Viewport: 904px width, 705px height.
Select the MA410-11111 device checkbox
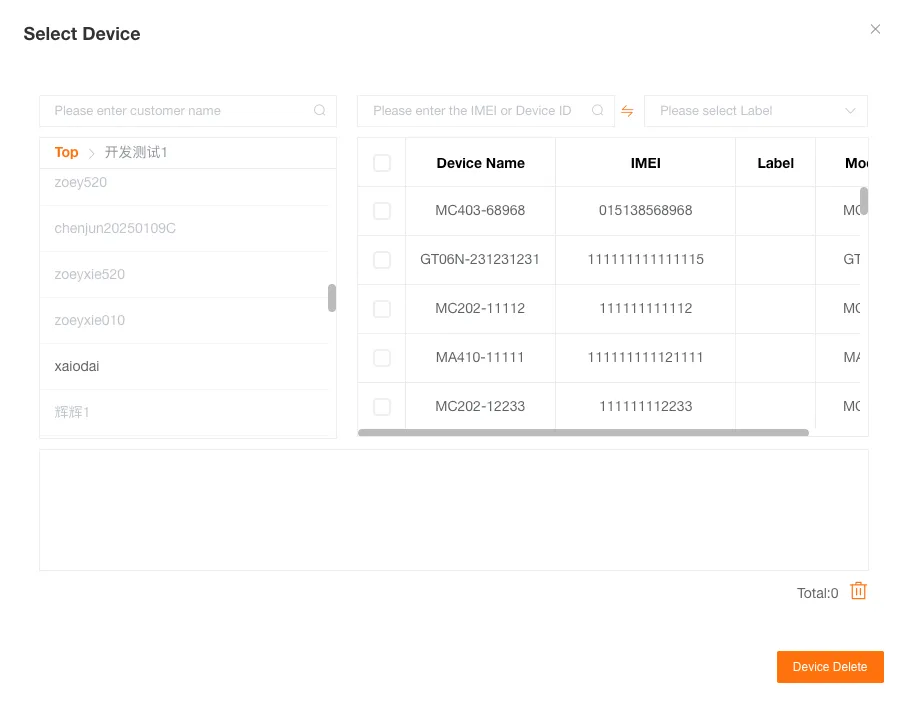point(381,357)
